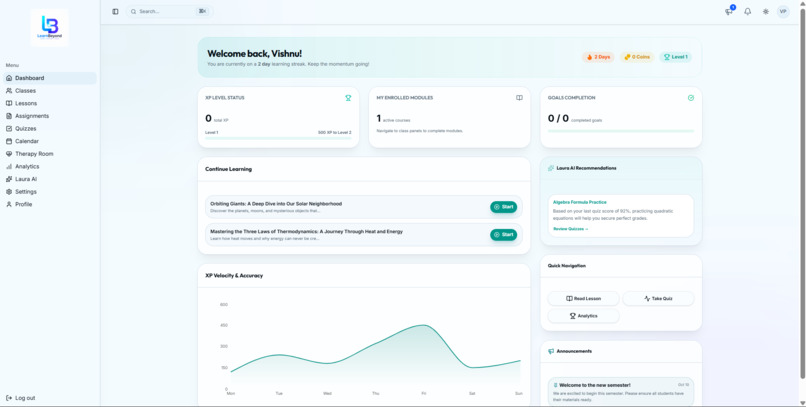Click the Fri label on the chart axis
The height and width of the screenshot is (407, 806).
424,393
